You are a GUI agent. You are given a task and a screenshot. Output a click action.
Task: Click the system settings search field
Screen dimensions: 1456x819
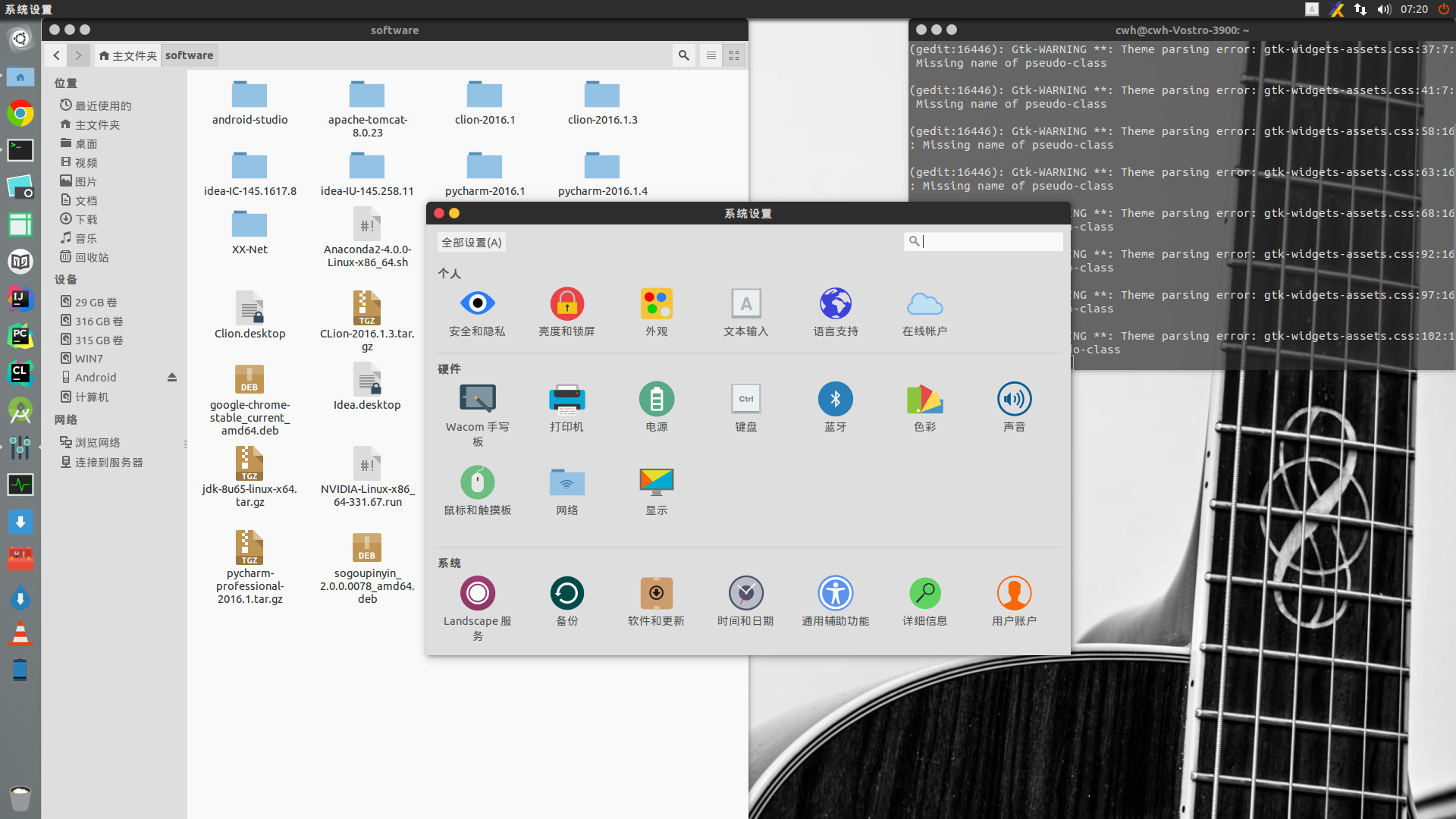990,242
